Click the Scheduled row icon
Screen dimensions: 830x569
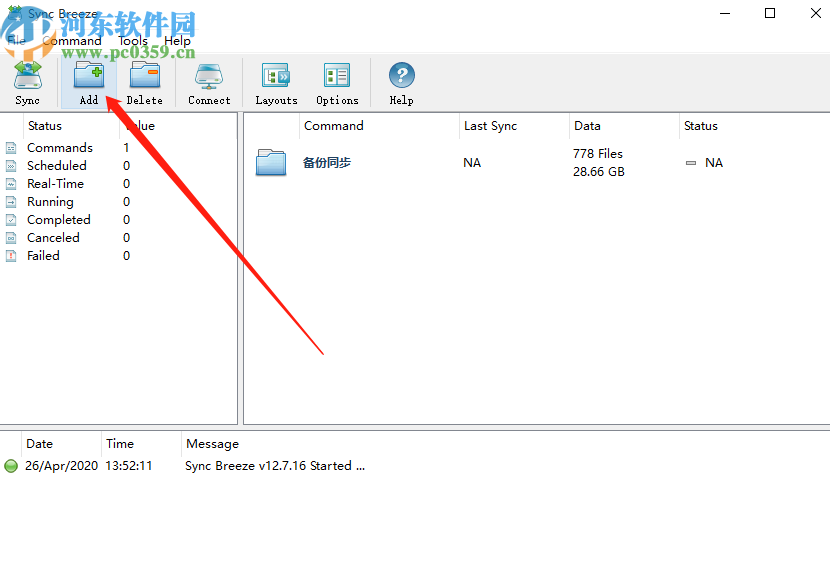[x=11, y=166]
